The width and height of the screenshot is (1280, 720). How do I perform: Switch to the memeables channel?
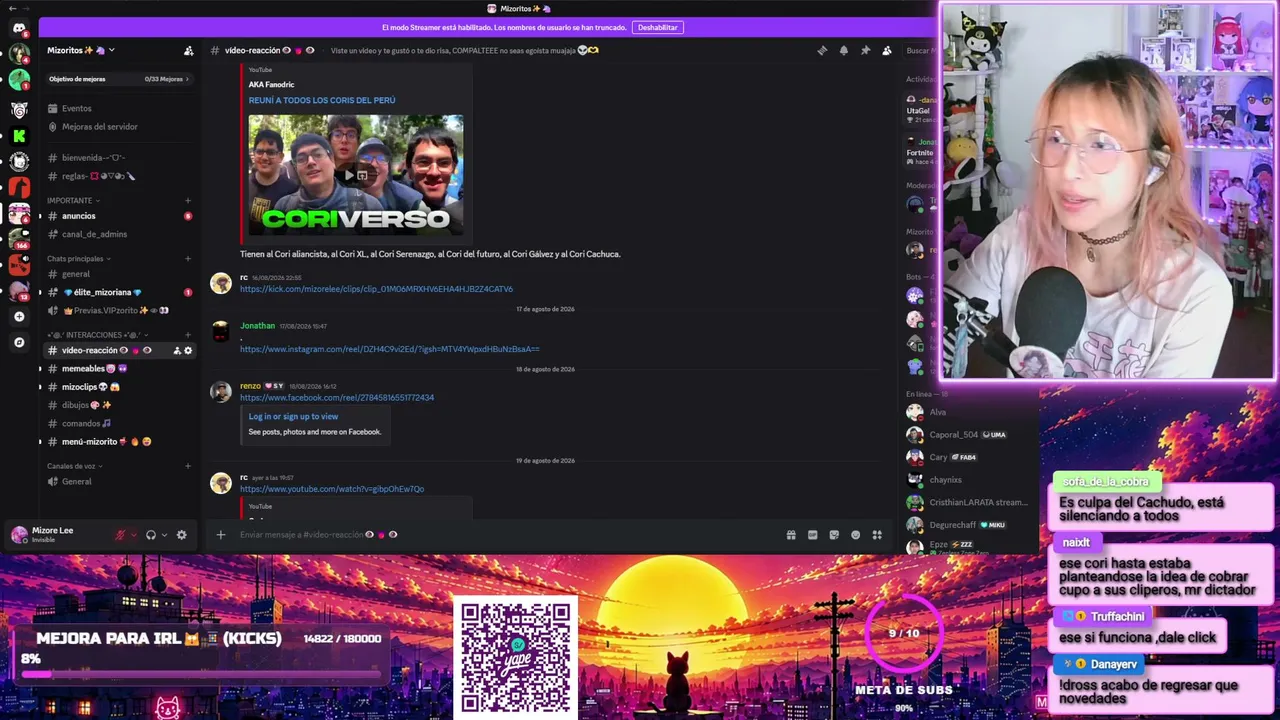(x=118, y=369)
